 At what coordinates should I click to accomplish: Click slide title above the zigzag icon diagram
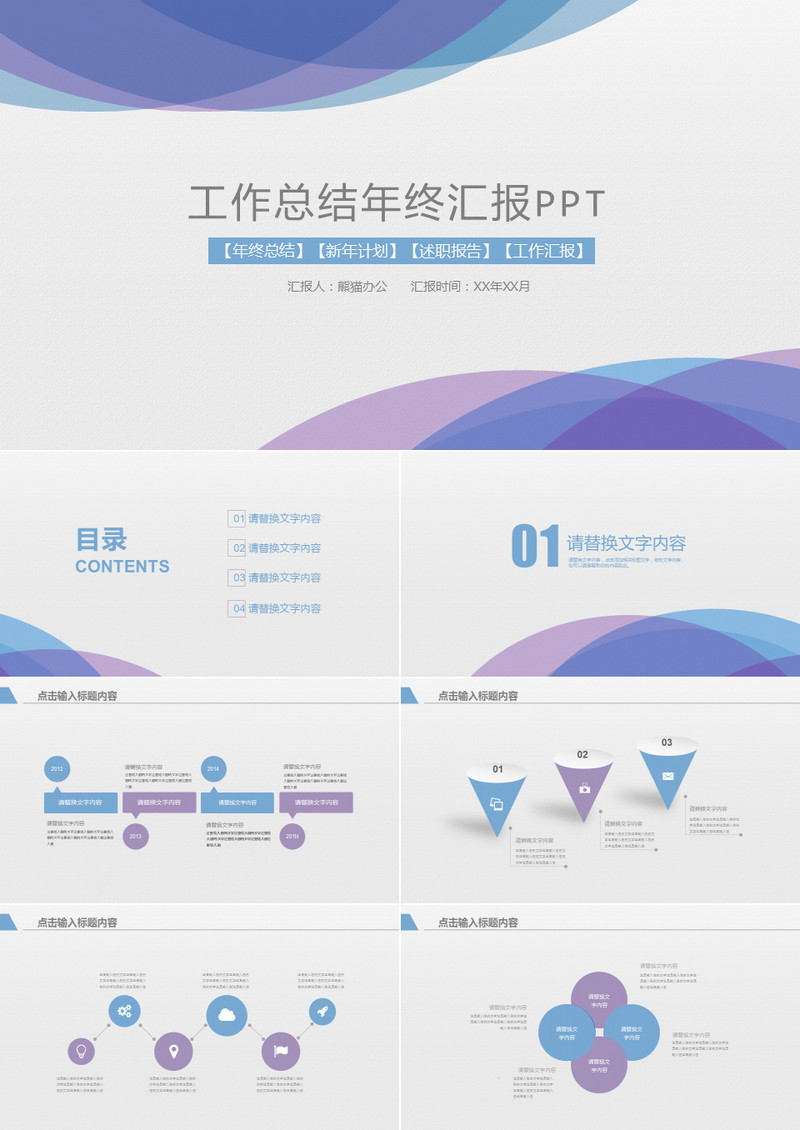[77, 922]
